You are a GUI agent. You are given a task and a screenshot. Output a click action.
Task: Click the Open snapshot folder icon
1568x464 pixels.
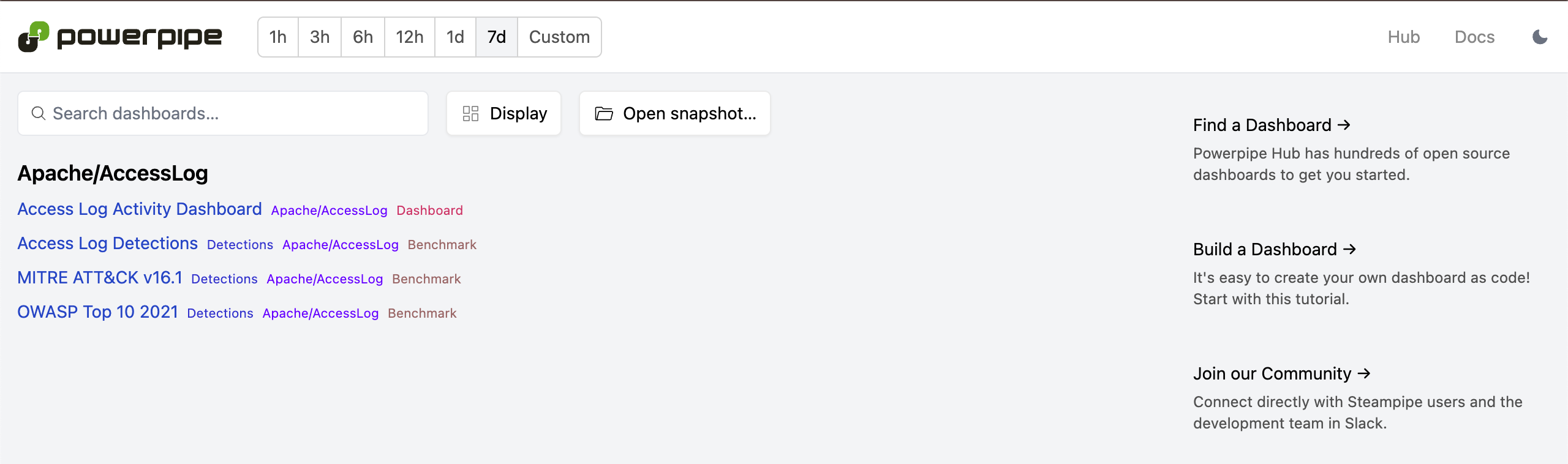point(604,114)
